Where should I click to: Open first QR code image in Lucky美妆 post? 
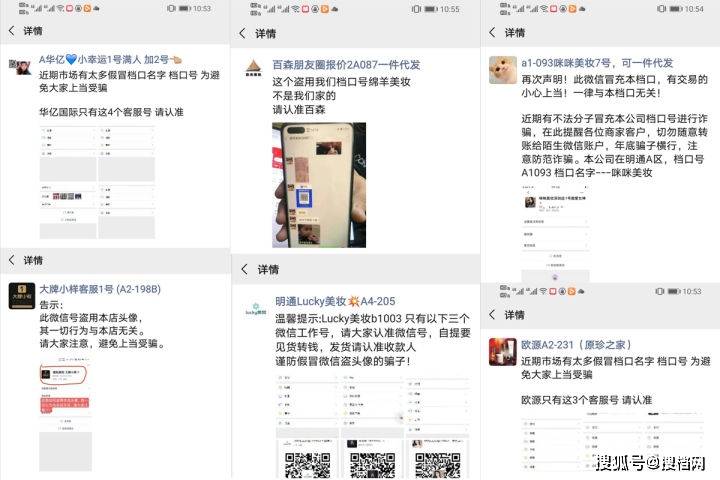(307, 458)
